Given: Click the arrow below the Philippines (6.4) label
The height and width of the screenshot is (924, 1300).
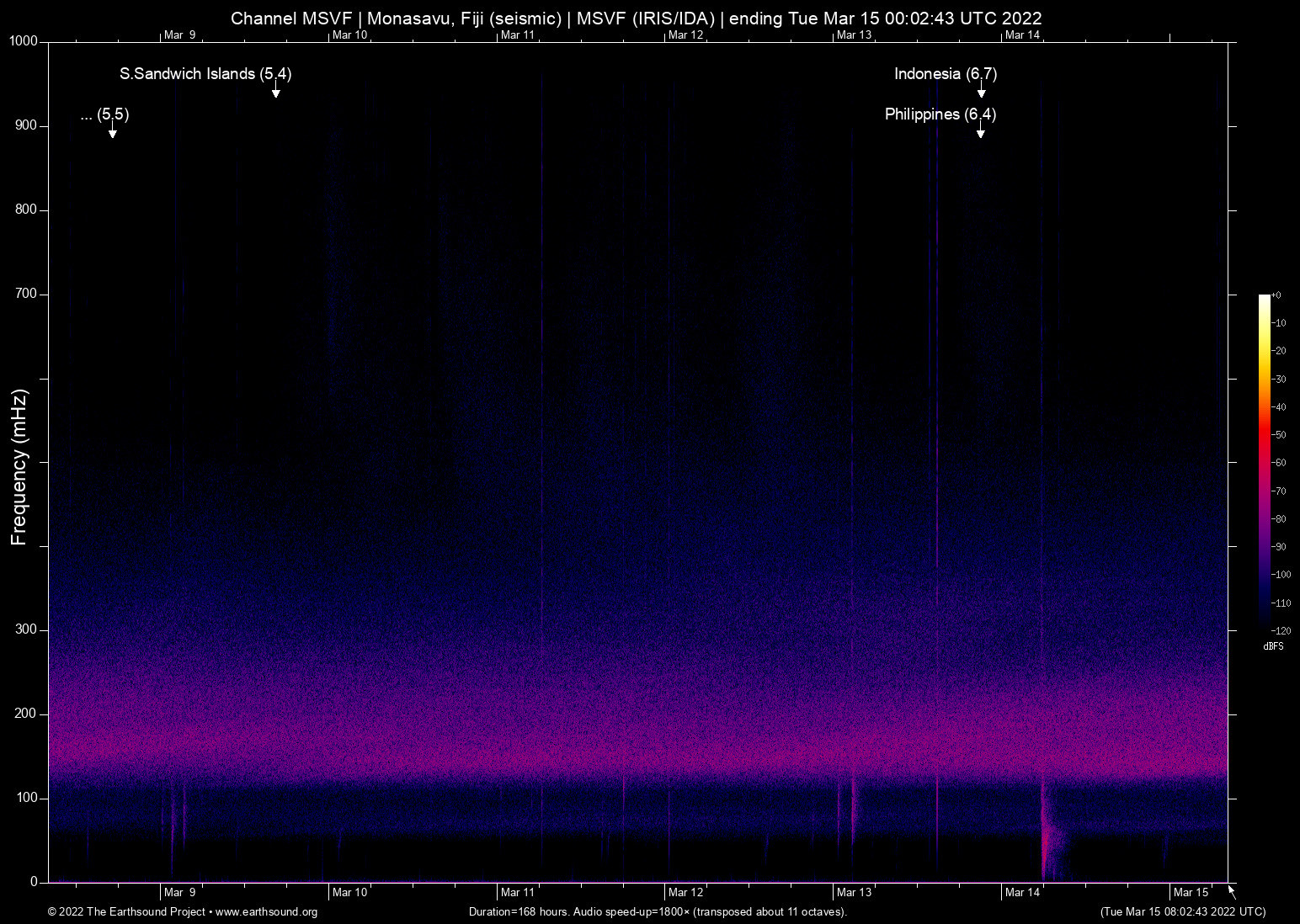Looking at the screenshot, I should pos(980,131).
